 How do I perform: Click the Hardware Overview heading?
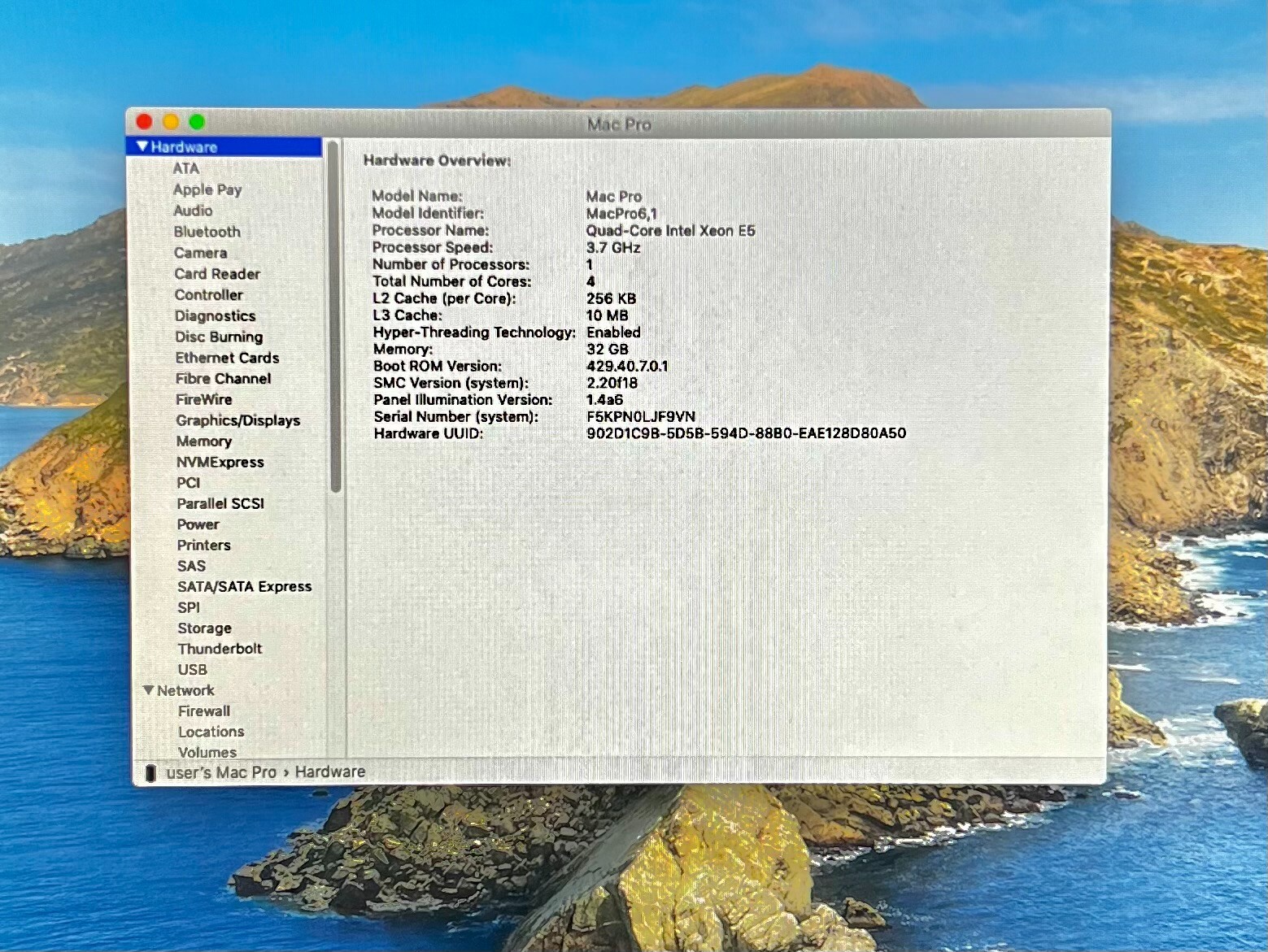pyautogui.click(x=437, y=161)
